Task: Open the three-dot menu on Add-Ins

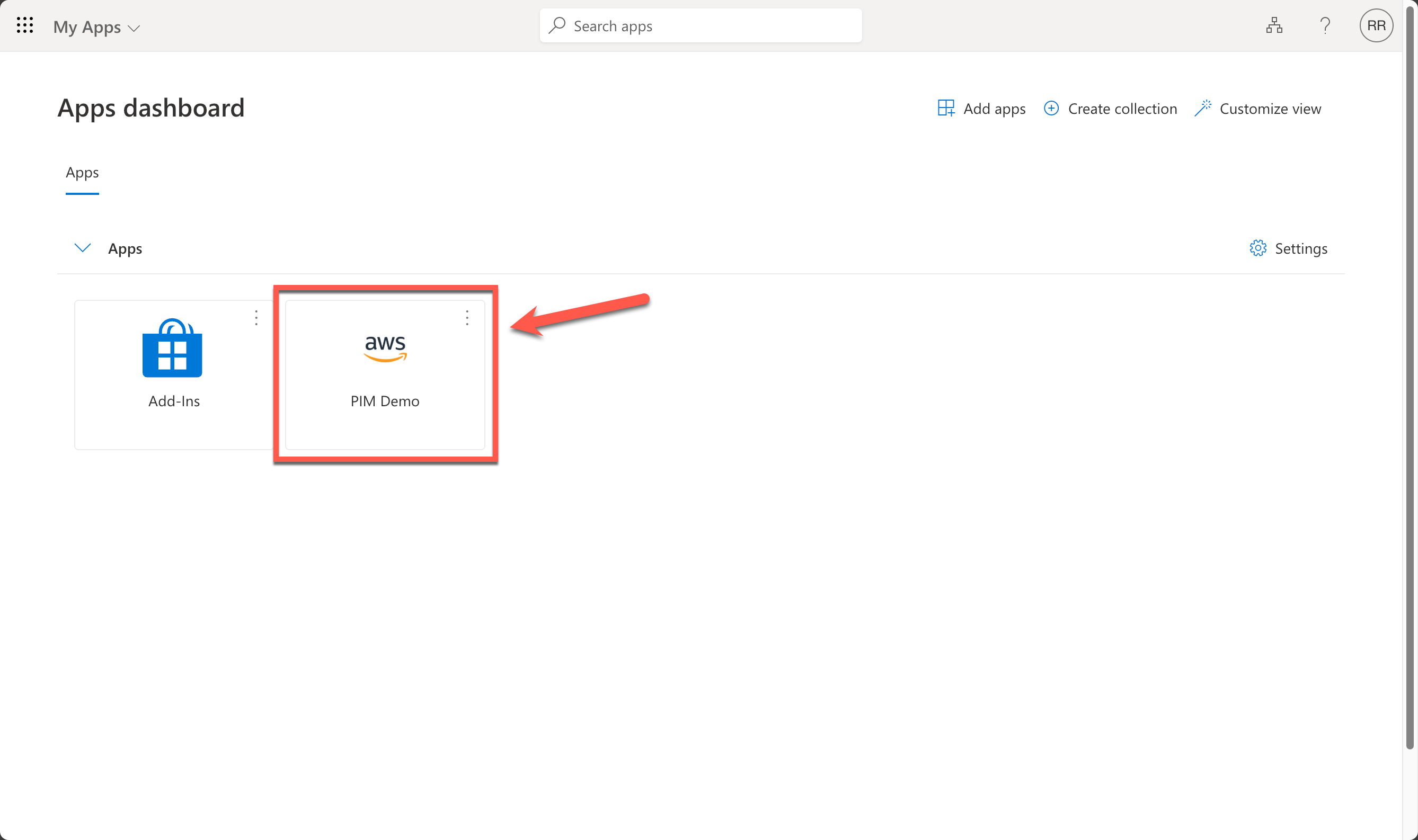Action: coord(256,318)
